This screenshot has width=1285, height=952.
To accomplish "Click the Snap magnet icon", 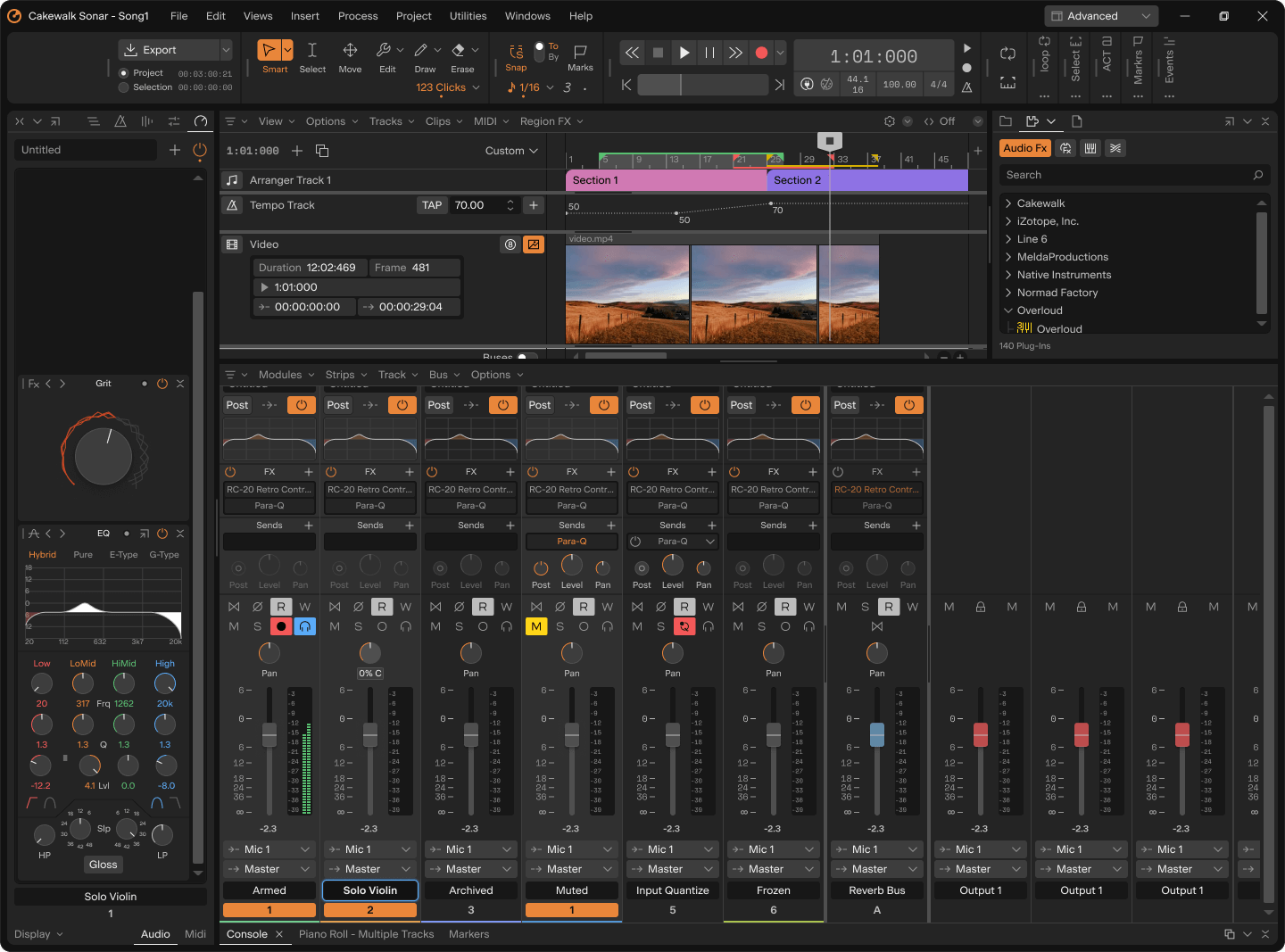I will [x=515, y=54].
